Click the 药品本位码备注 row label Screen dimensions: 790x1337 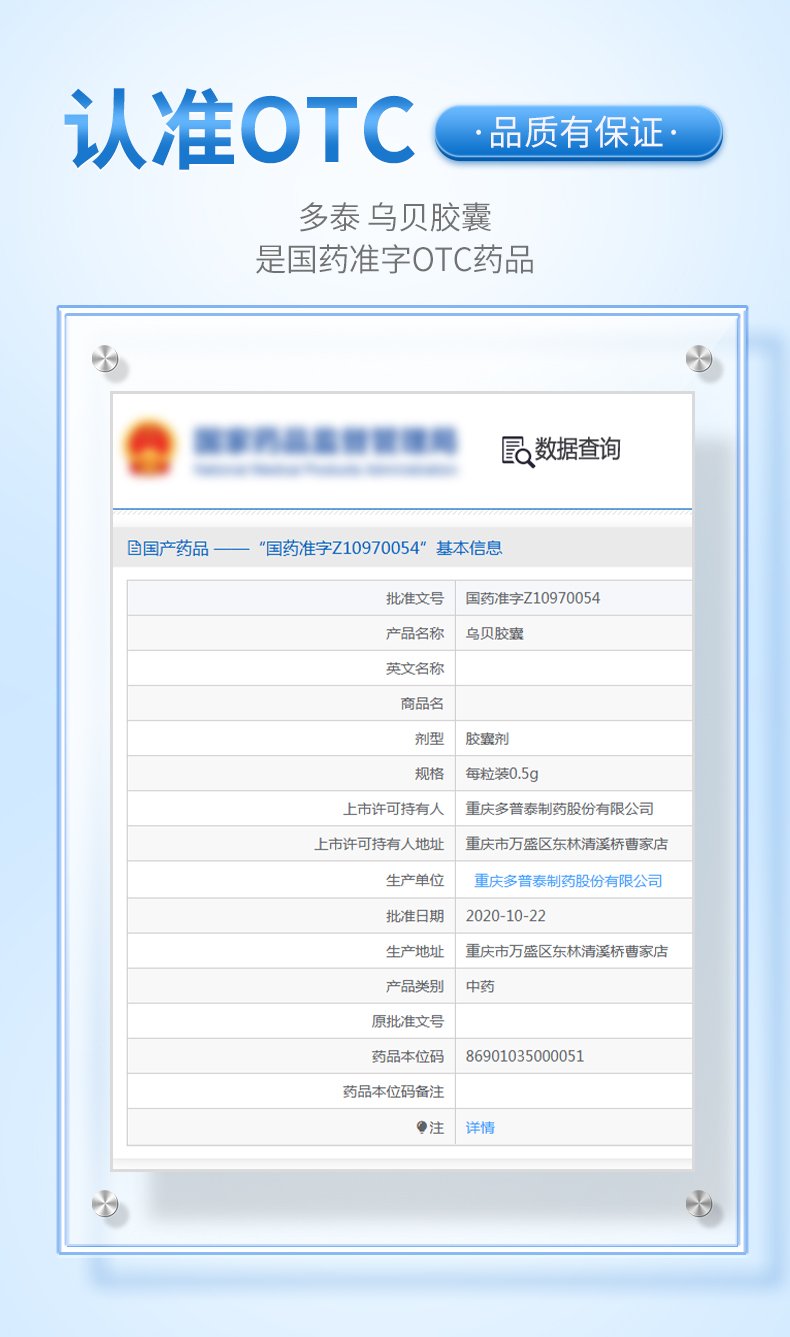click(x=393, y=1092)
